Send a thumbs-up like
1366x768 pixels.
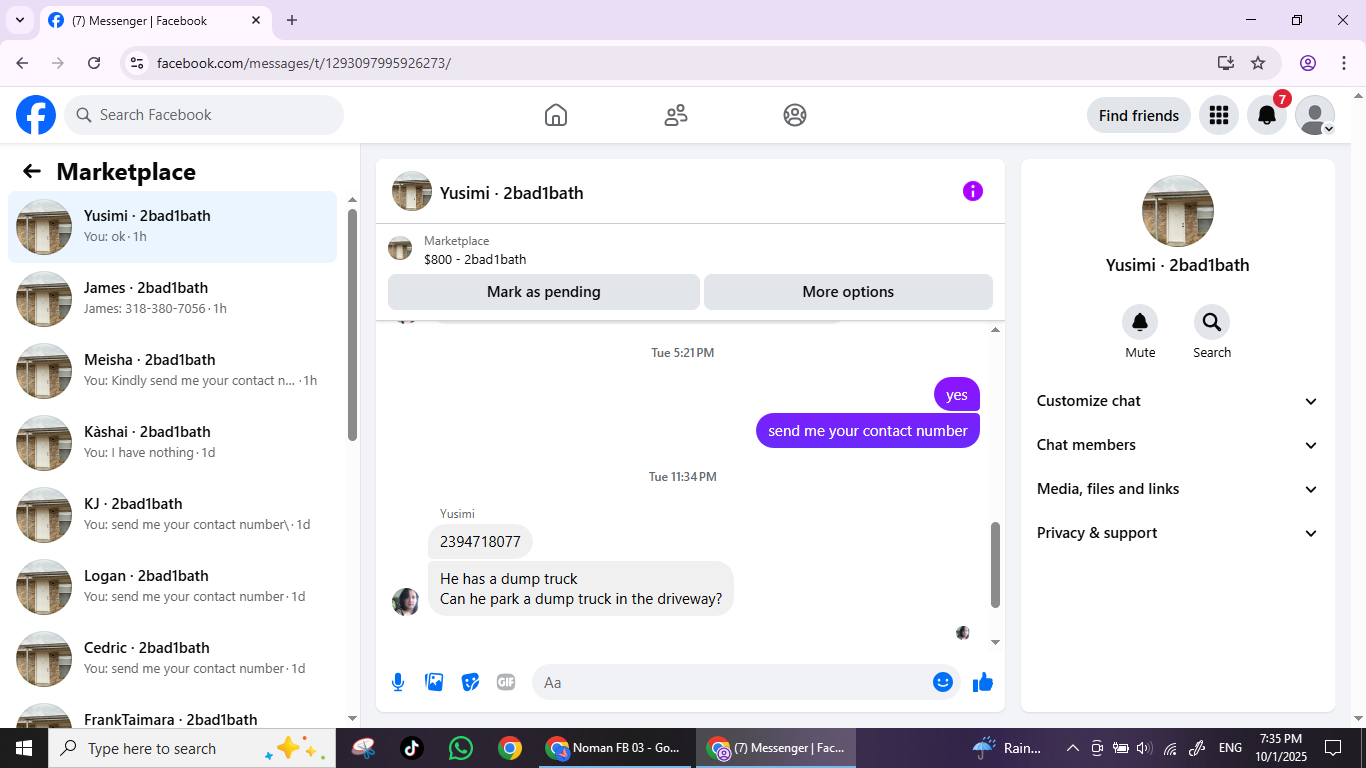click(x=983, y=682)
